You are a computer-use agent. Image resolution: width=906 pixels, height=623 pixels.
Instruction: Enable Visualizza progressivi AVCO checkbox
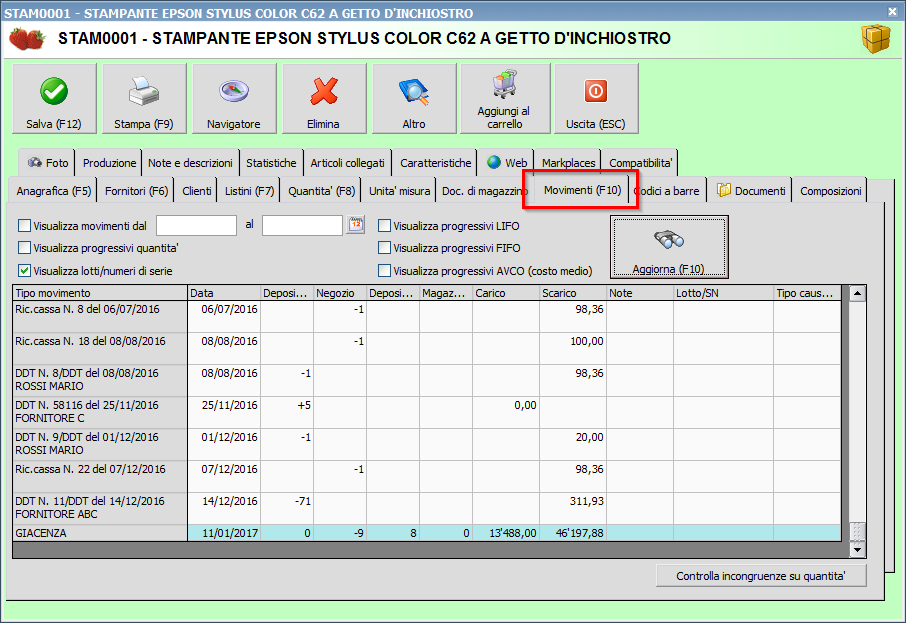click(x=384, y=270)
